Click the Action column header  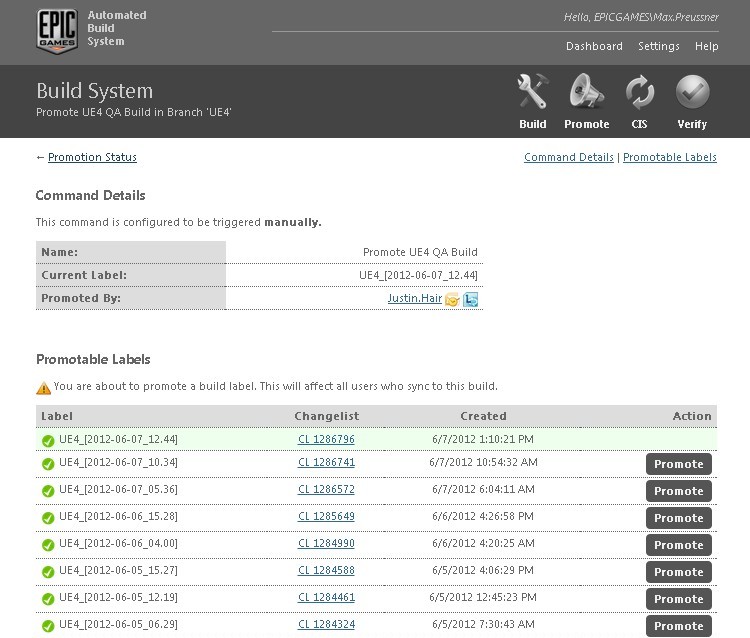[692, 416]
